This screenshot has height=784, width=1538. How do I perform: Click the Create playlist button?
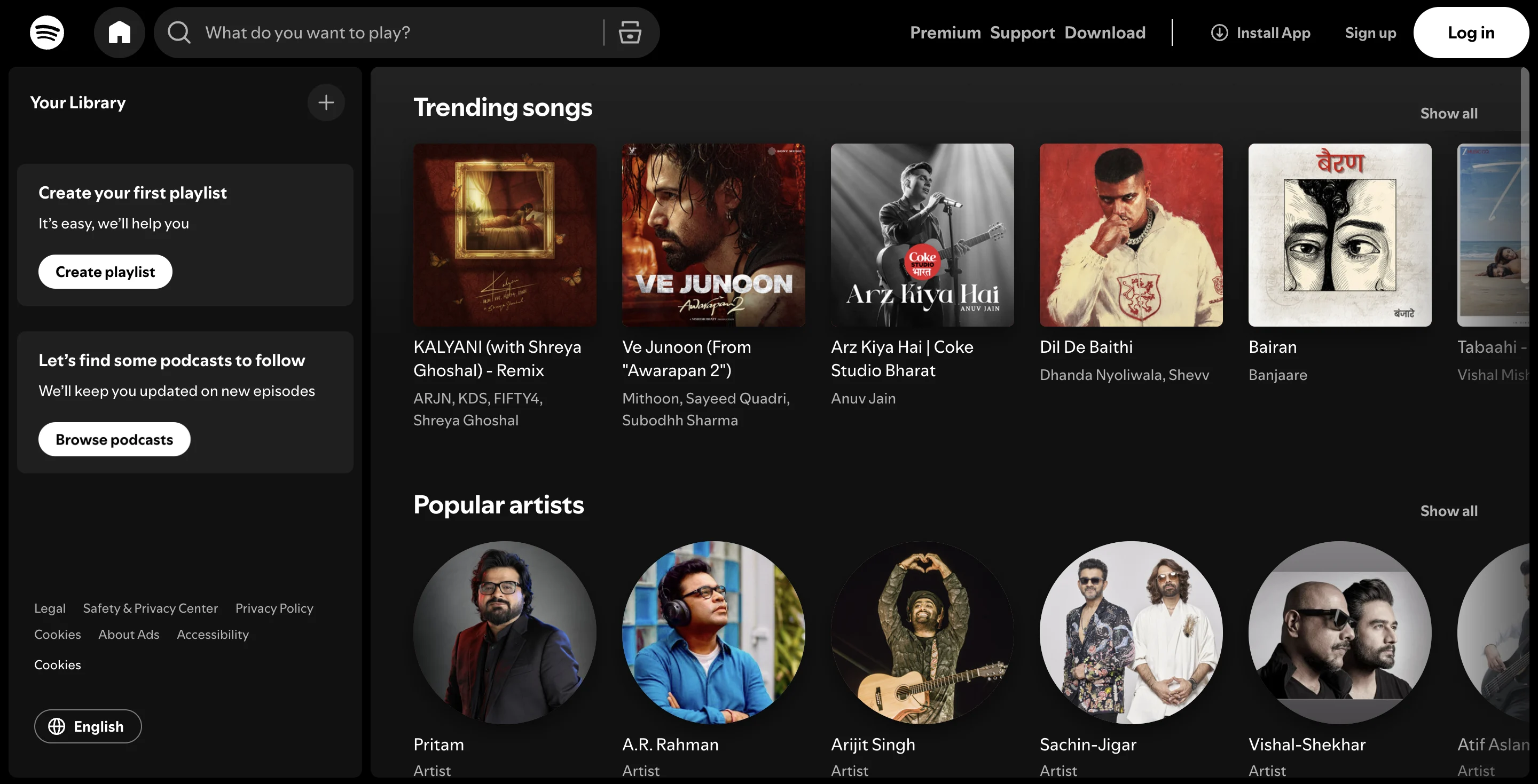(105, 272)
